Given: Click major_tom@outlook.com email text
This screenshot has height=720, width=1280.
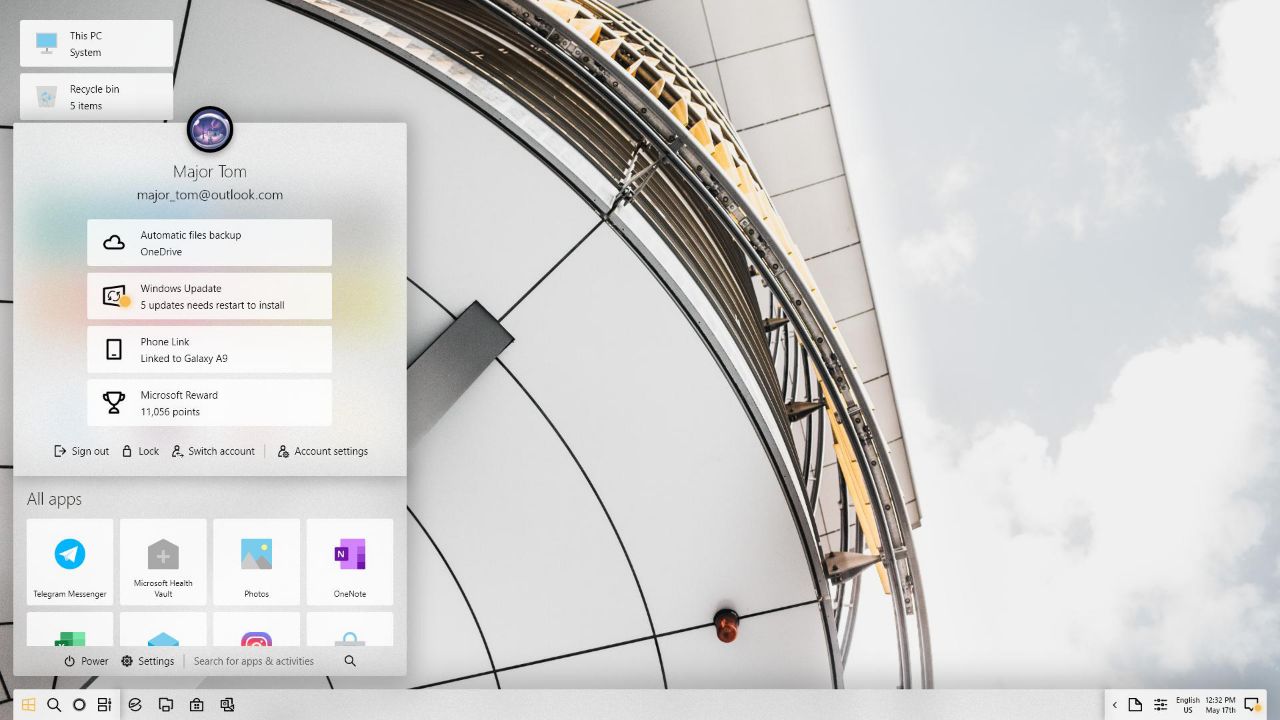Looking at the screenshot, I should point(210,195).
